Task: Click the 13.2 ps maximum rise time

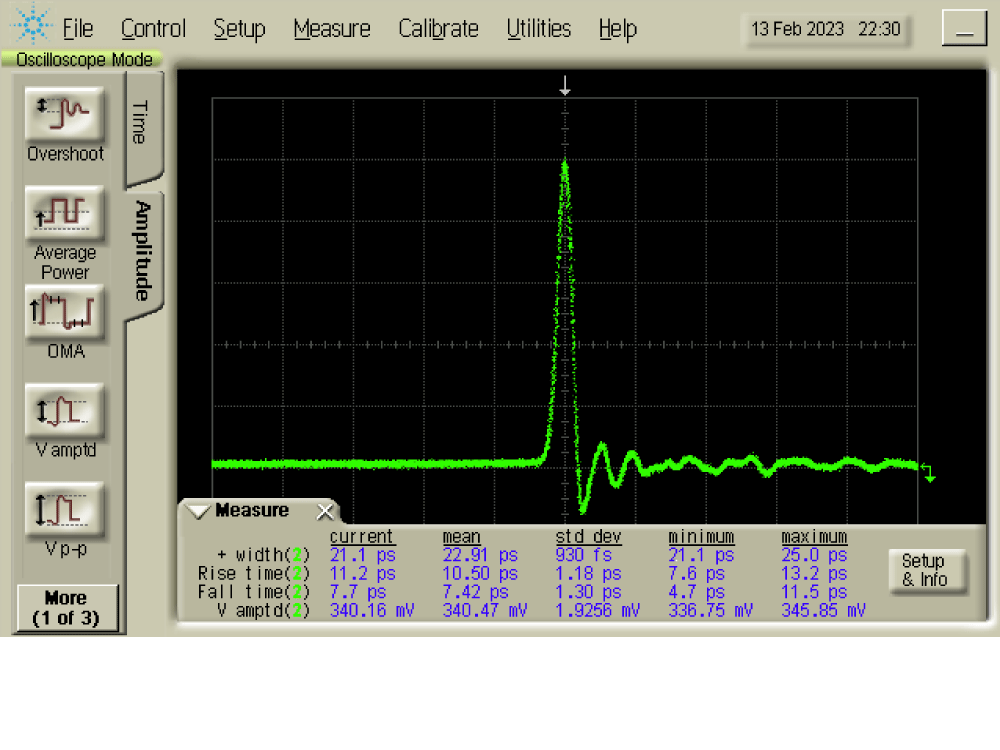Action: 814,573
